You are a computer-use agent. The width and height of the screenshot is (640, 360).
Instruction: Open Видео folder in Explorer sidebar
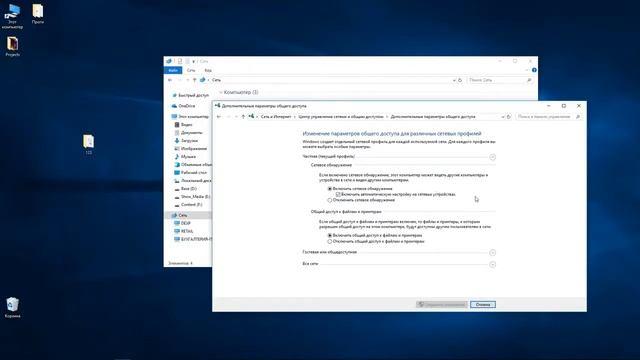(183, 124)
